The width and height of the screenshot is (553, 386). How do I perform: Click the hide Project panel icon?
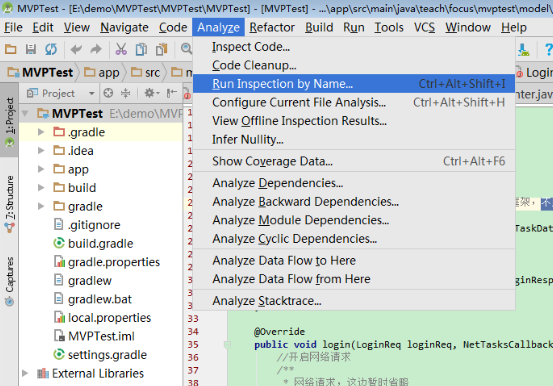tap(172, 93)
